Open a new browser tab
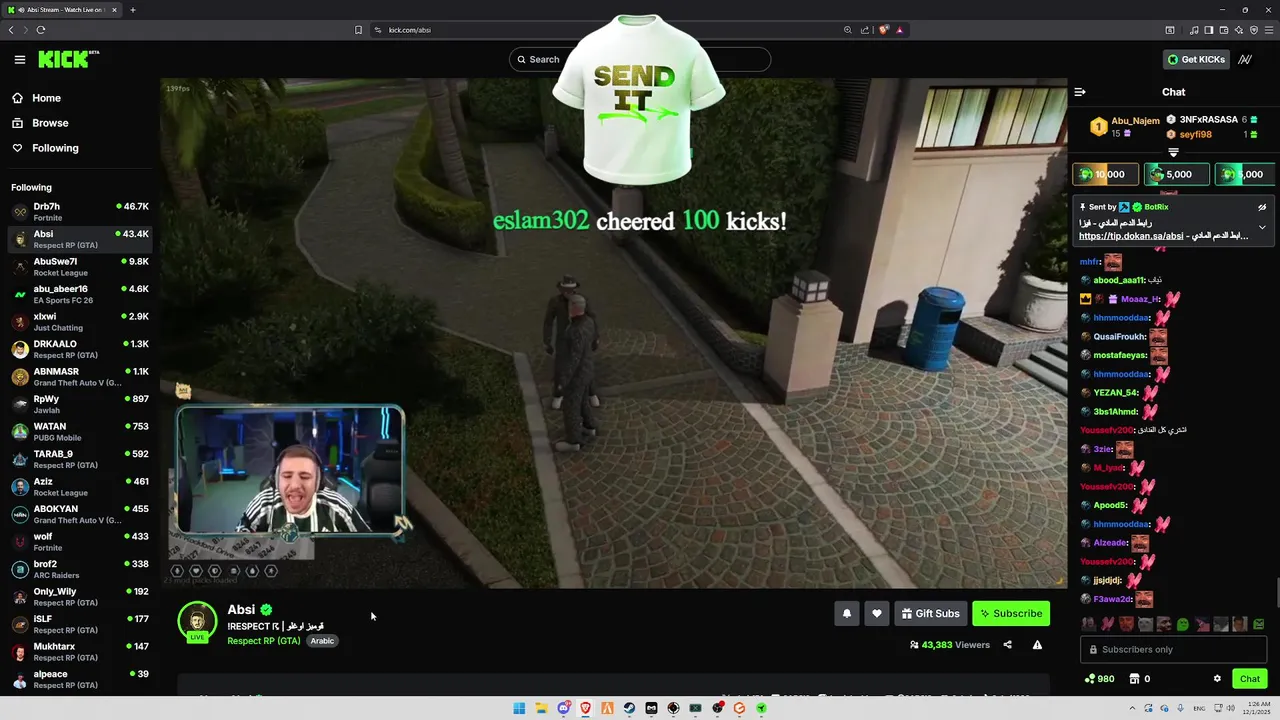1280x720 pixels. pos(132,10)
